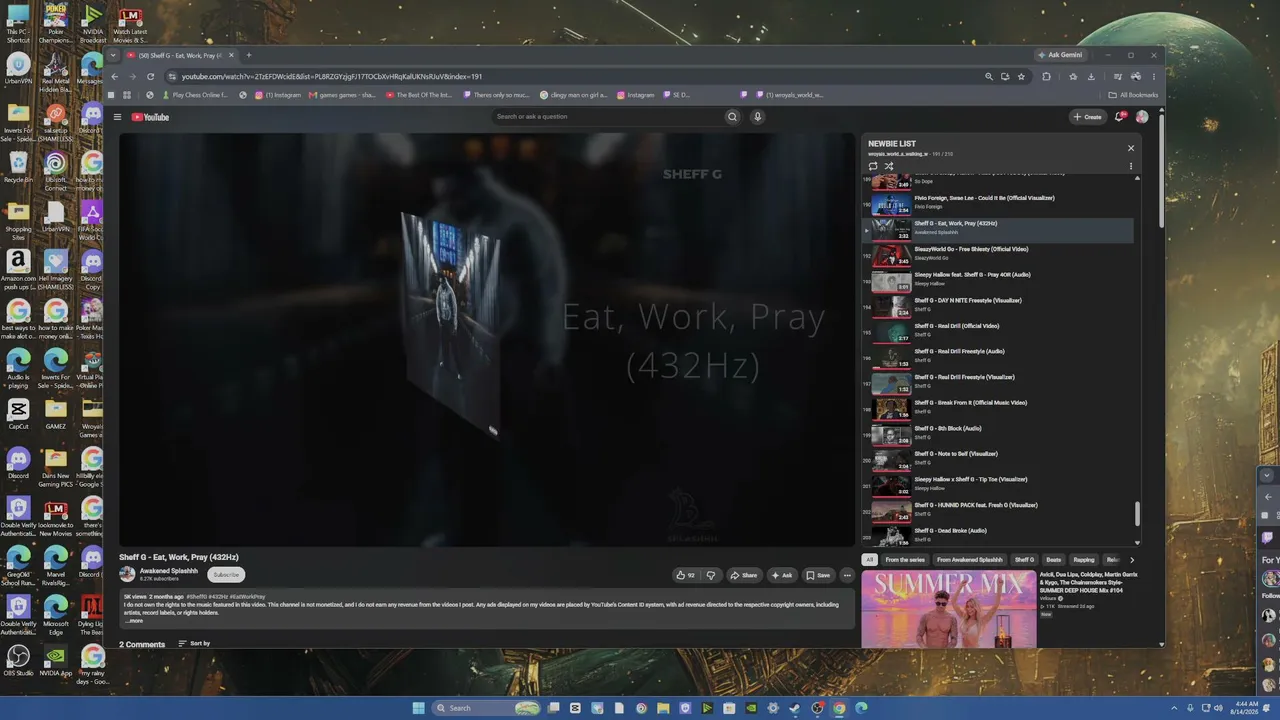Open Recycle Bin on desktop
Viewport: 1280px width, 720px height.
coord(18,166)
